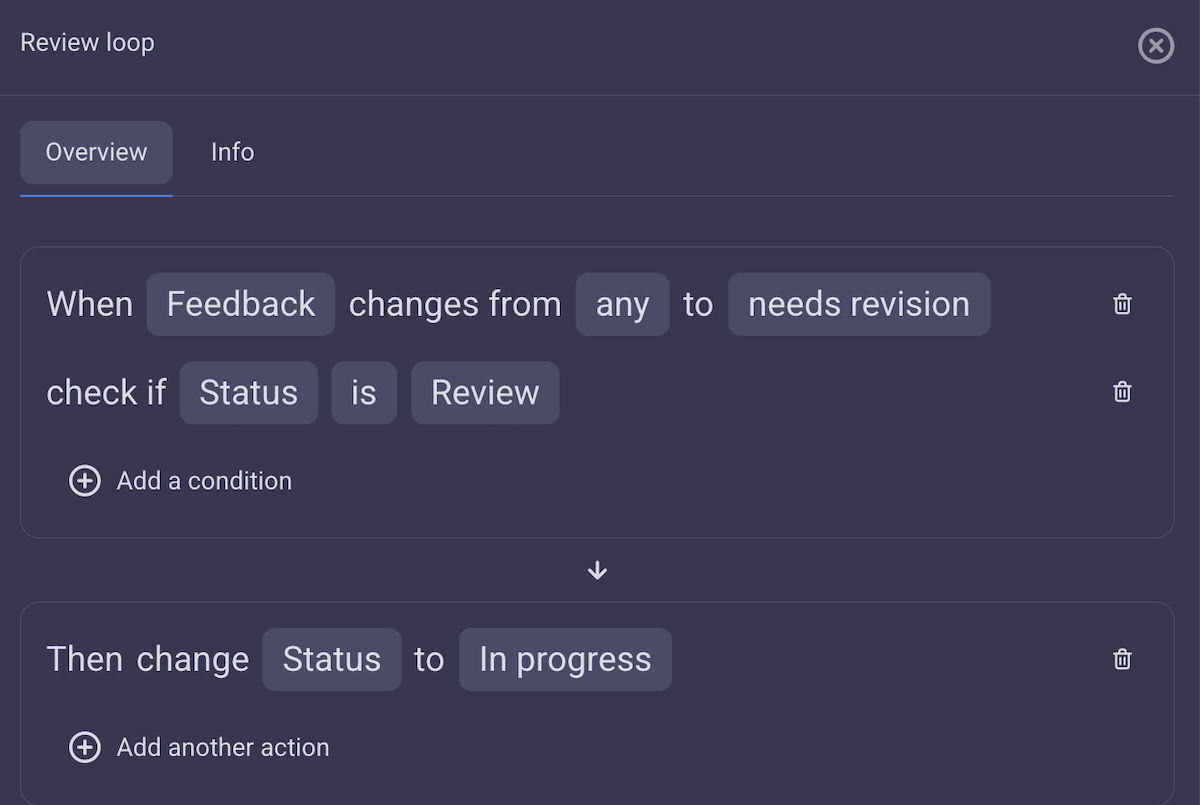Delete the change Status action
1200x805 pixels.
point(1121,659)
